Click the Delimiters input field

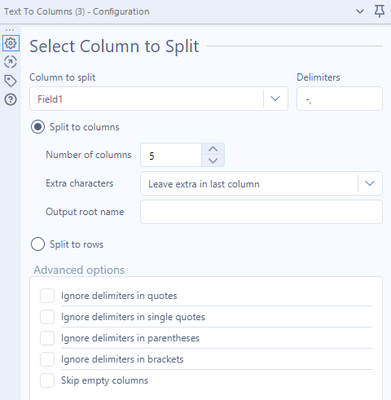coord(339,99)
